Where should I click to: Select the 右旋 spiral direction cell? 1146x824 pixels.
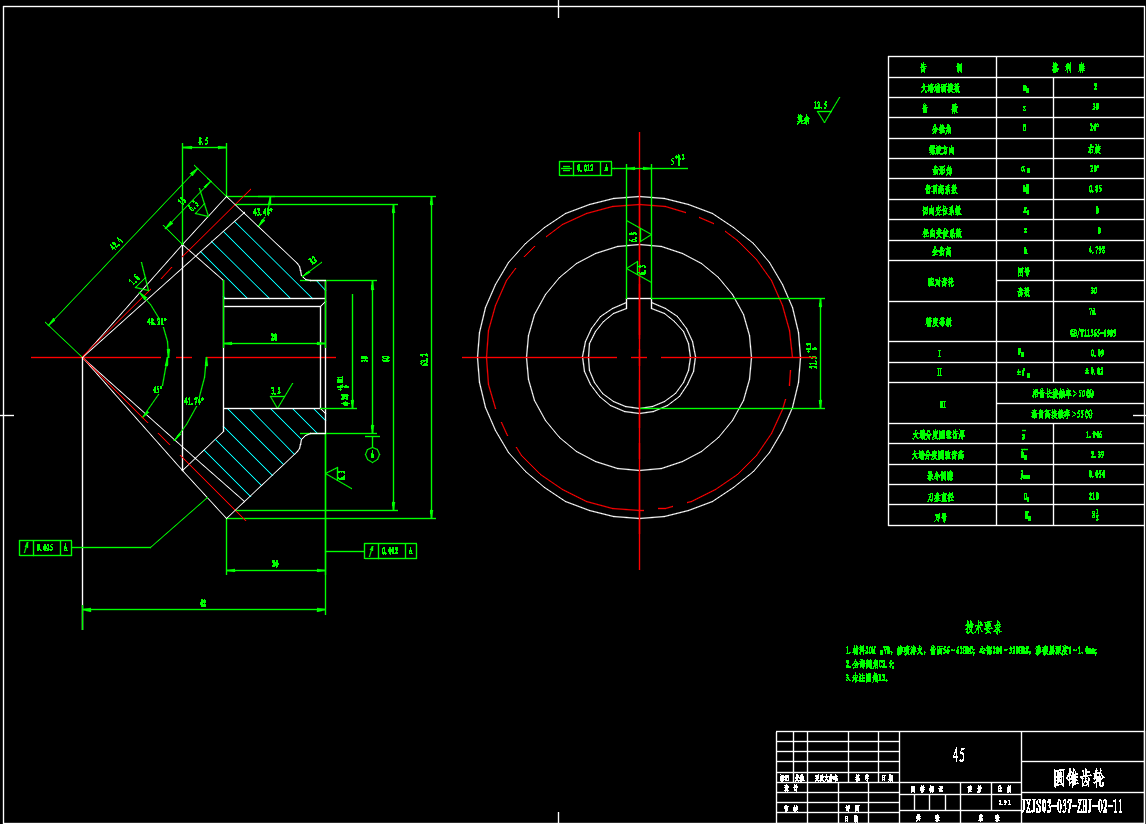1094,149
